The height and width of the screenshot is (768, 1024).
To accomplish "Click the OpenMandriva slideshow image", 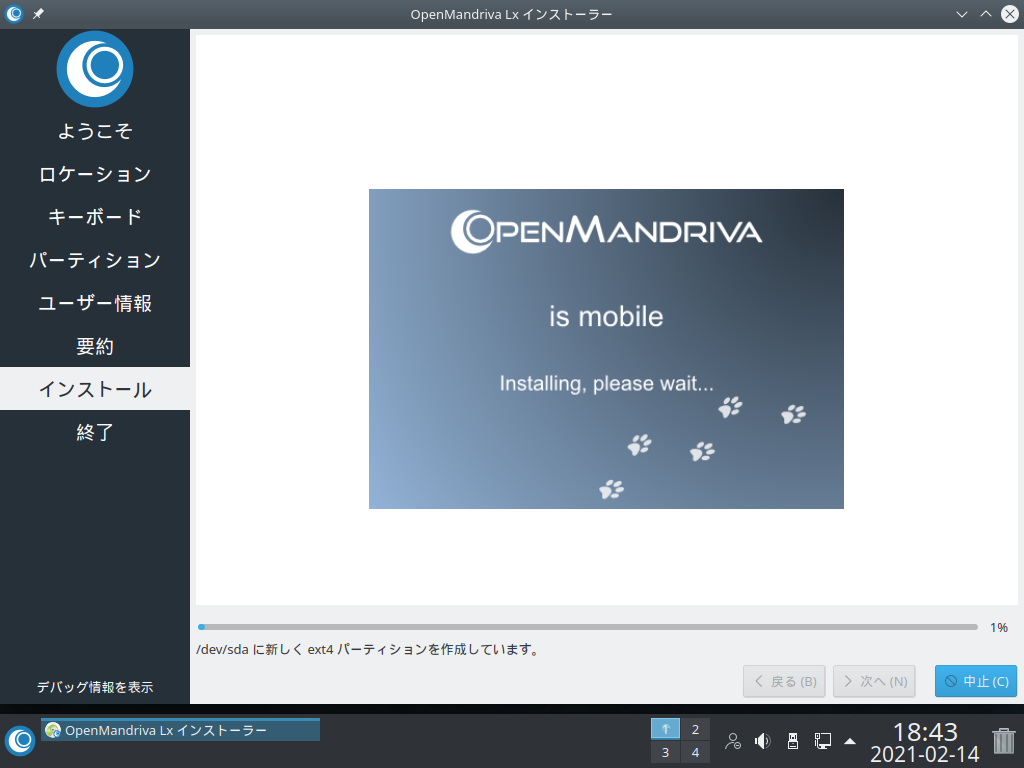I will pyautogui.click(x=606, y=349).
